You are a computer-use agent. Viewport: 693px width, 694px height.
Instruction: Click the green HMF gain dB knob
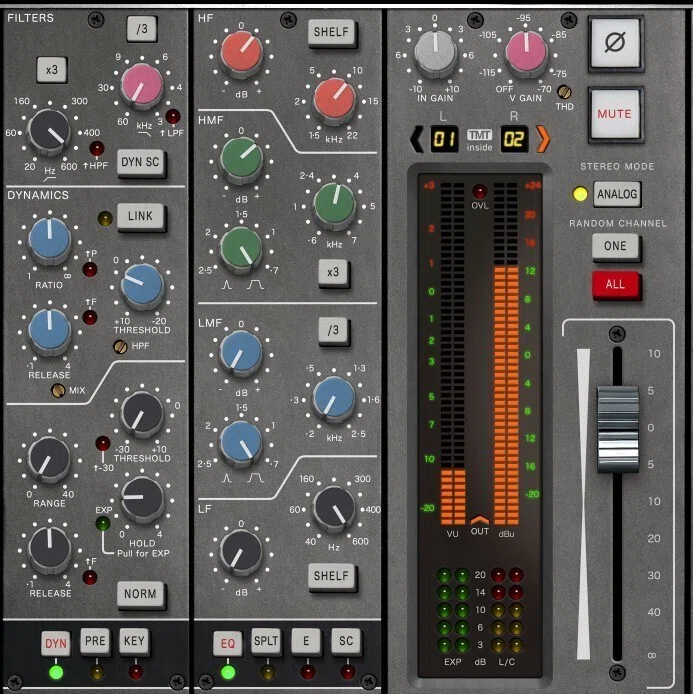[242, 159]
